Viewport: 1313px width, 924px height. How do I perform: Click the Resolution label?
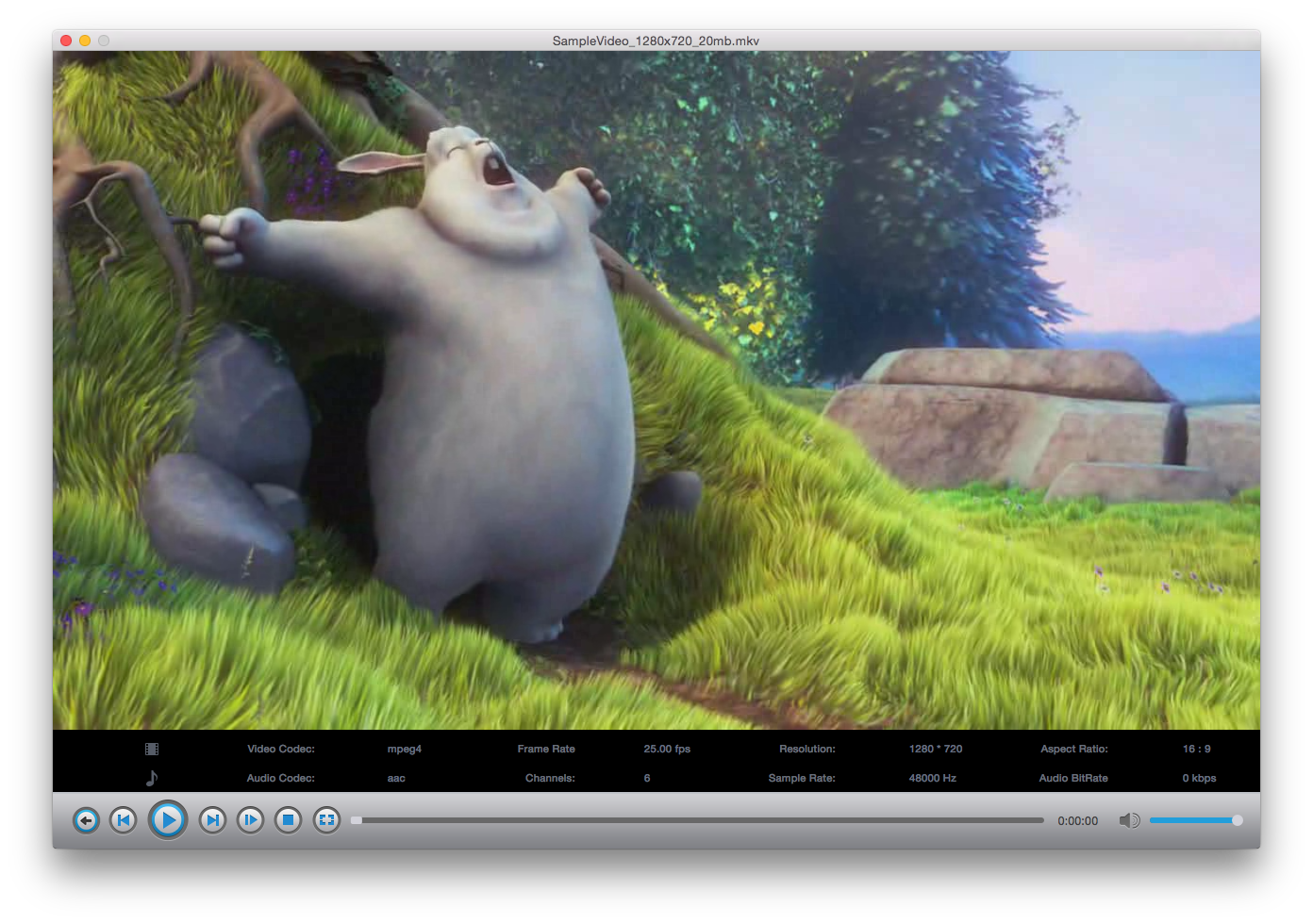(807, 749)
